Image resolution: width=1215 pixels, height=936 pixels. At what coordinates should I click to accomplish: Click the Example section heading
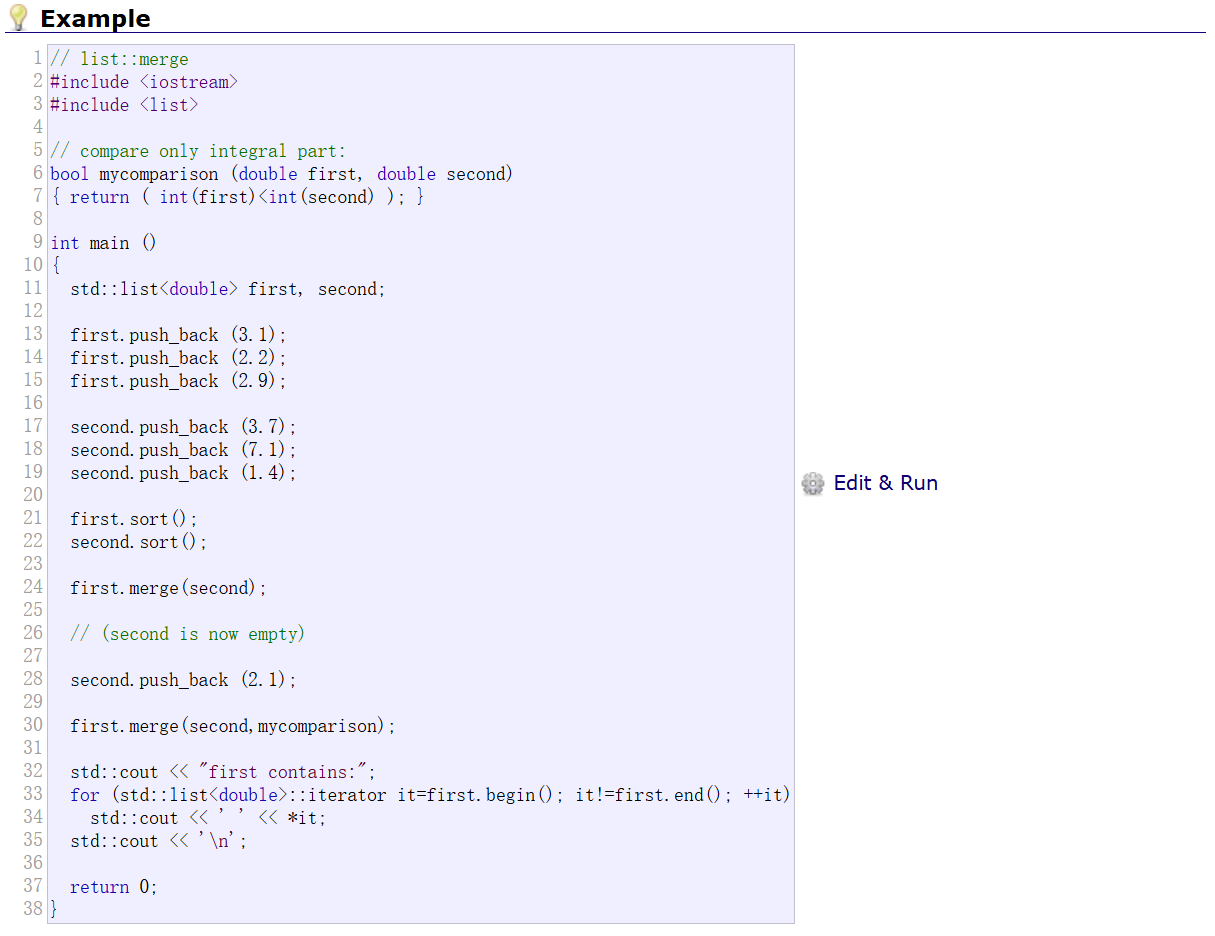pyautogui.click(x=95, y=18)
